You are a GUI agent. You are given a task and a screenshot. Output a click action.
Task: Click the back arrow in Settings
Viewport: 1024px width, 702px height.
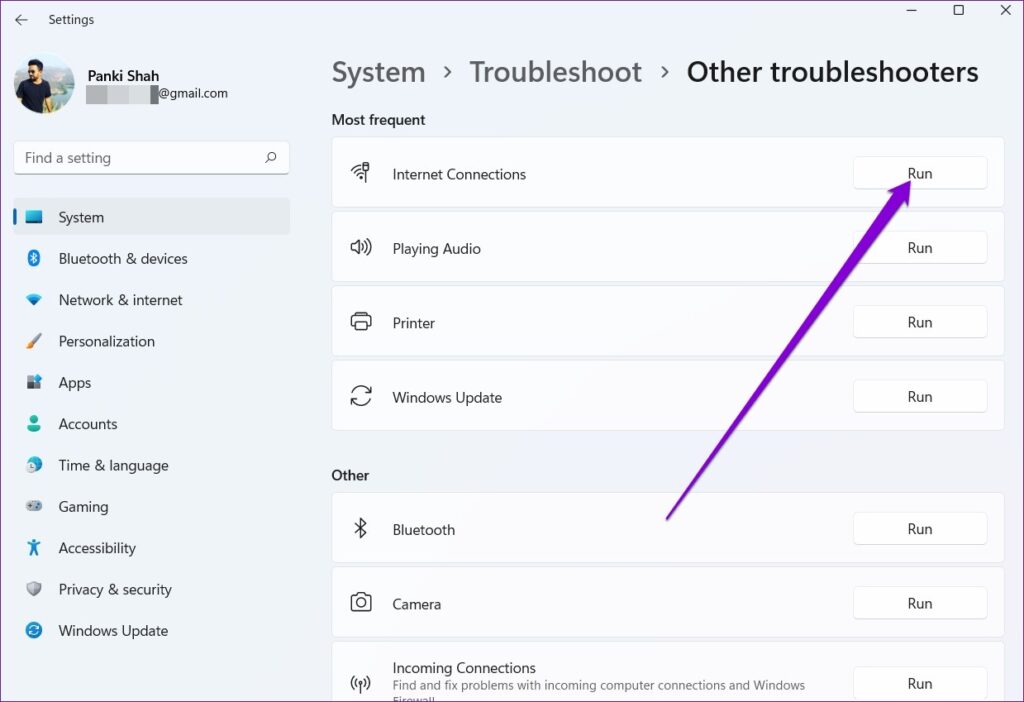click(x=20, y=19)
